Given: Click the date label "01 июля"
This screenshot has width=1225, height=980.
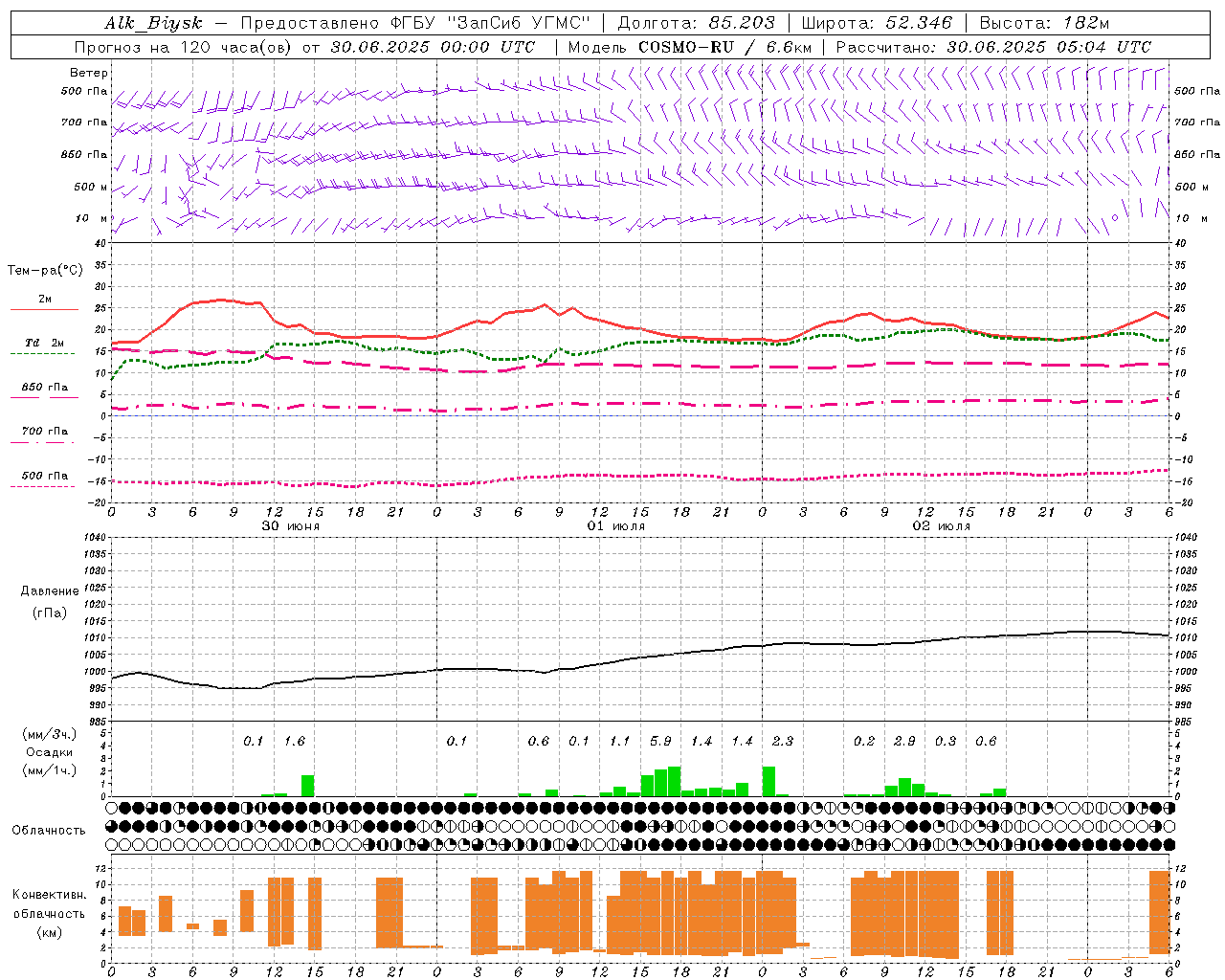Looking at the screenshot, I should pos(616,526).
